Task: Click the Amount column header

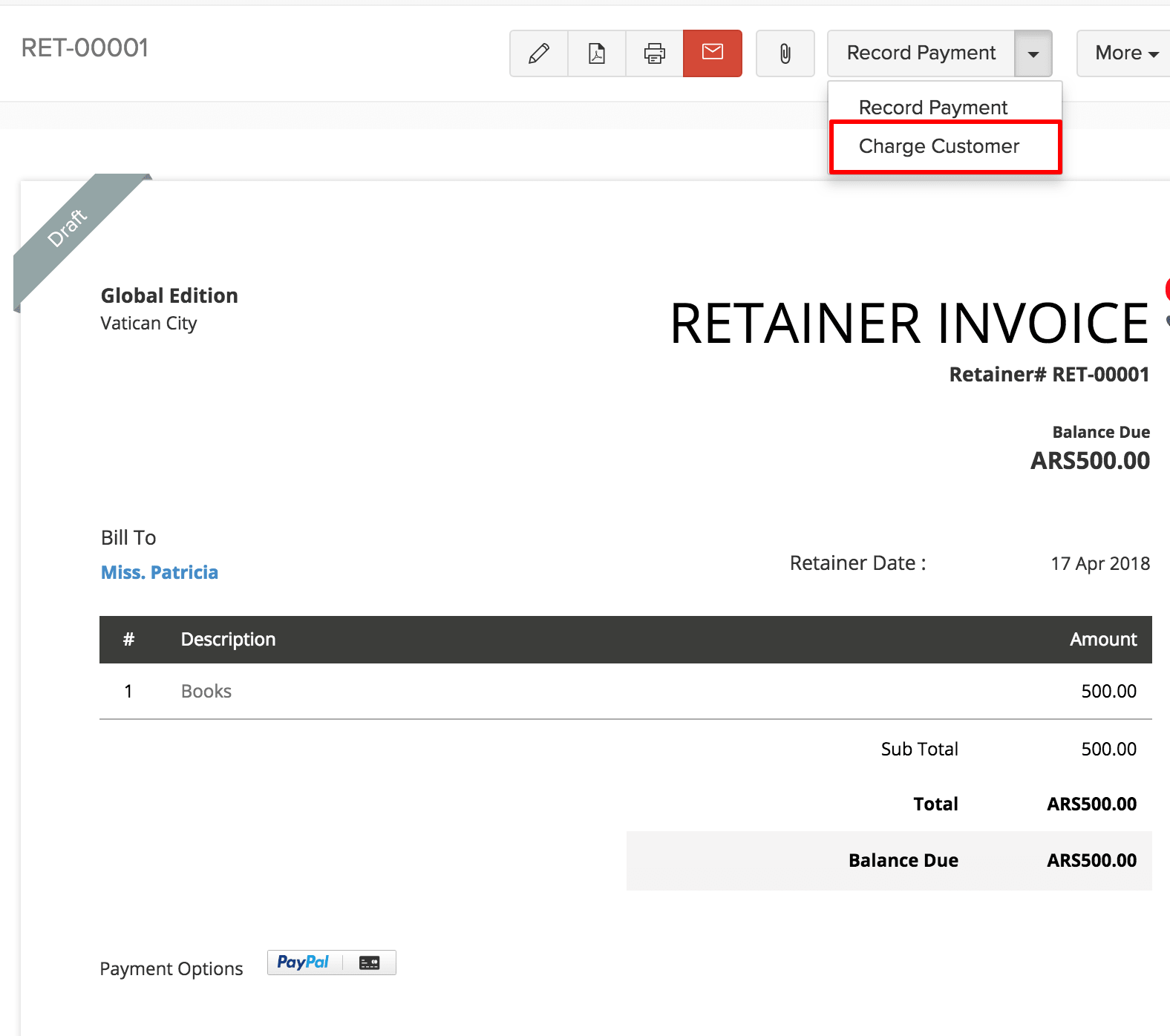Action: (x=1102, y=639)
